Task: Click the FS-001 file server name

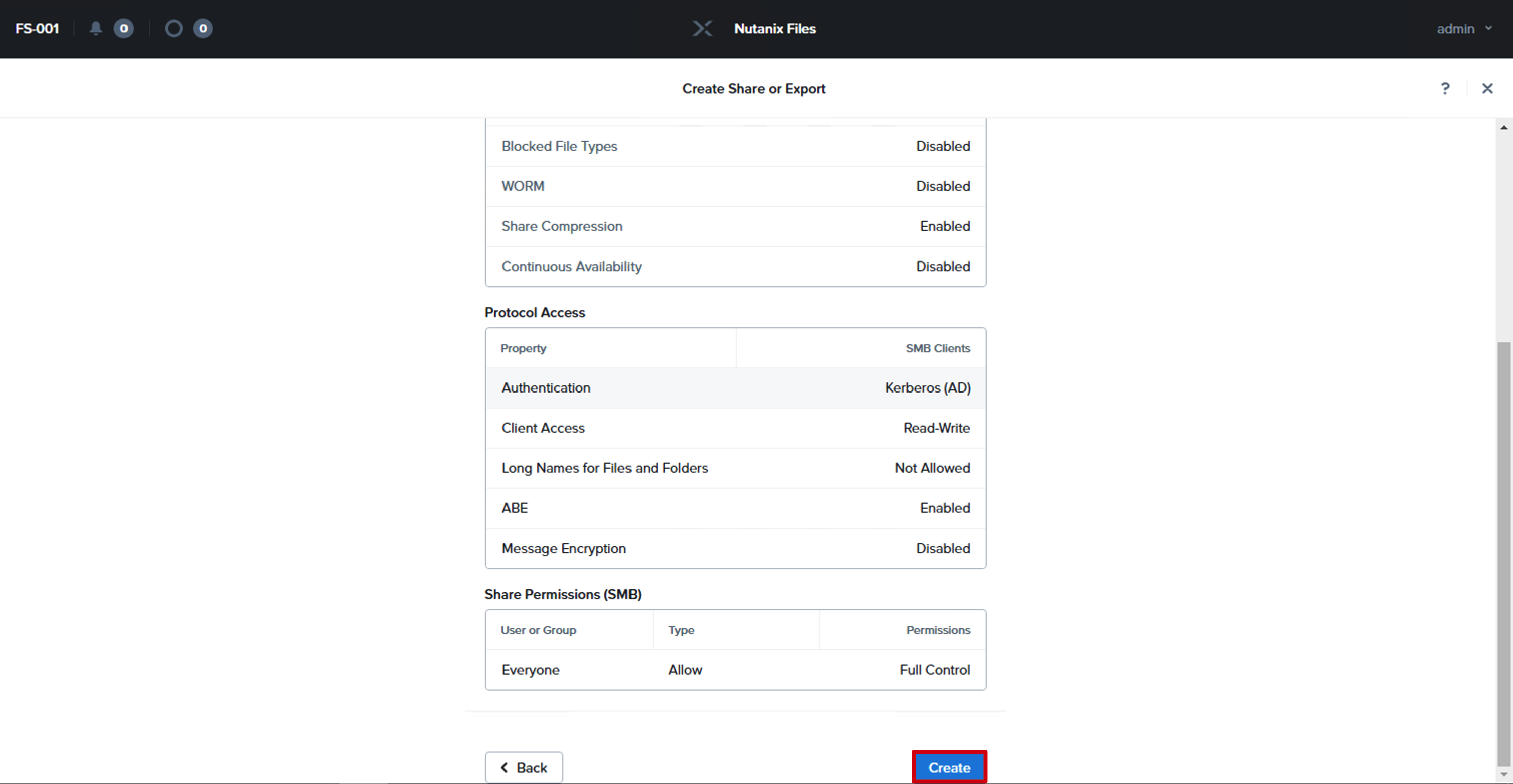Action: click(x=37, y=28)
